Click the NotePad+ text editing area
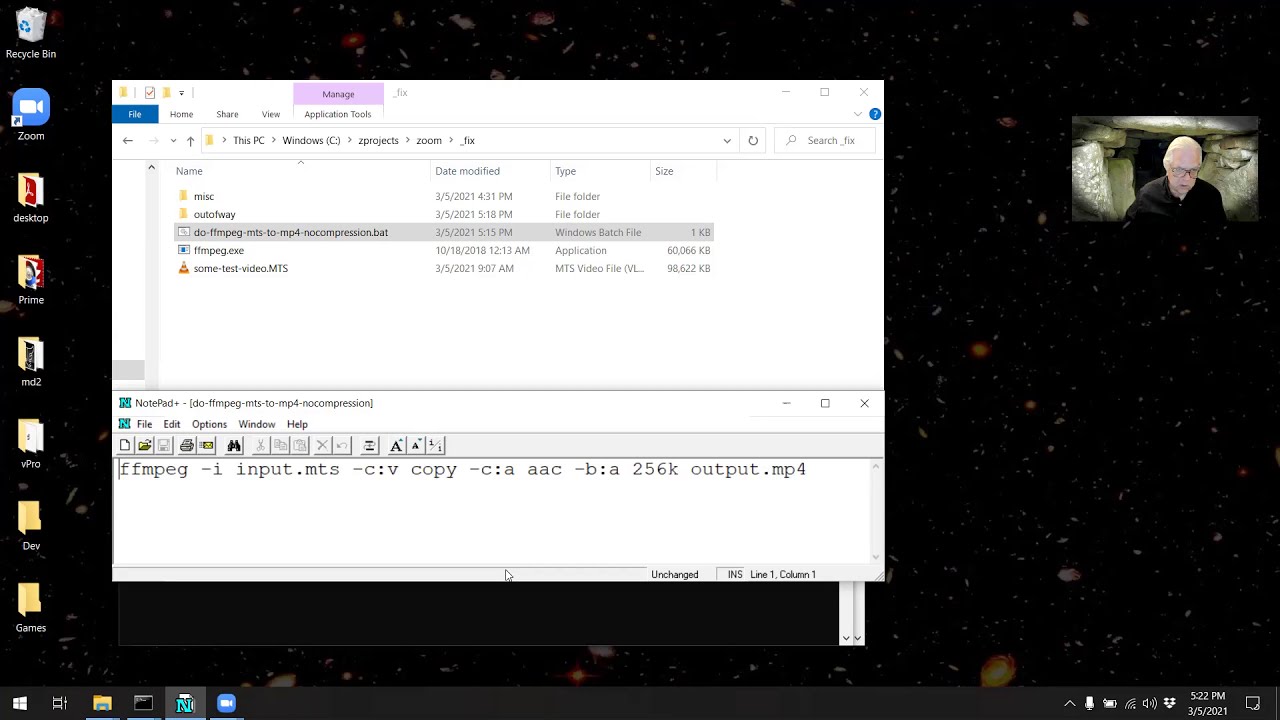 click(x=493, y=511)
